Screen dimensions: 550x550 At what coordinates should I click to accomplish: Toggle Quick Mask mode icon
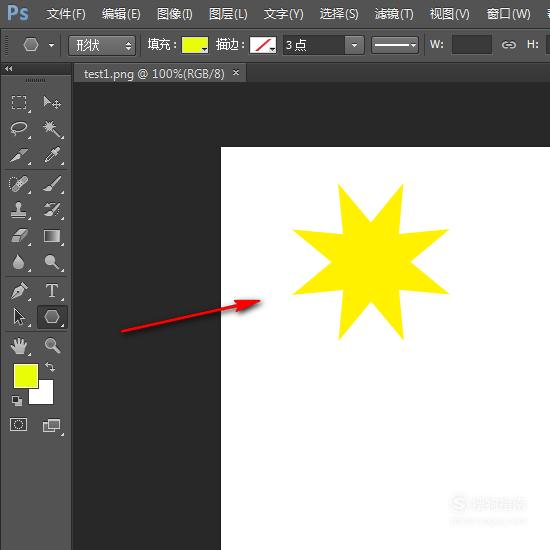[x=19, y=424]
